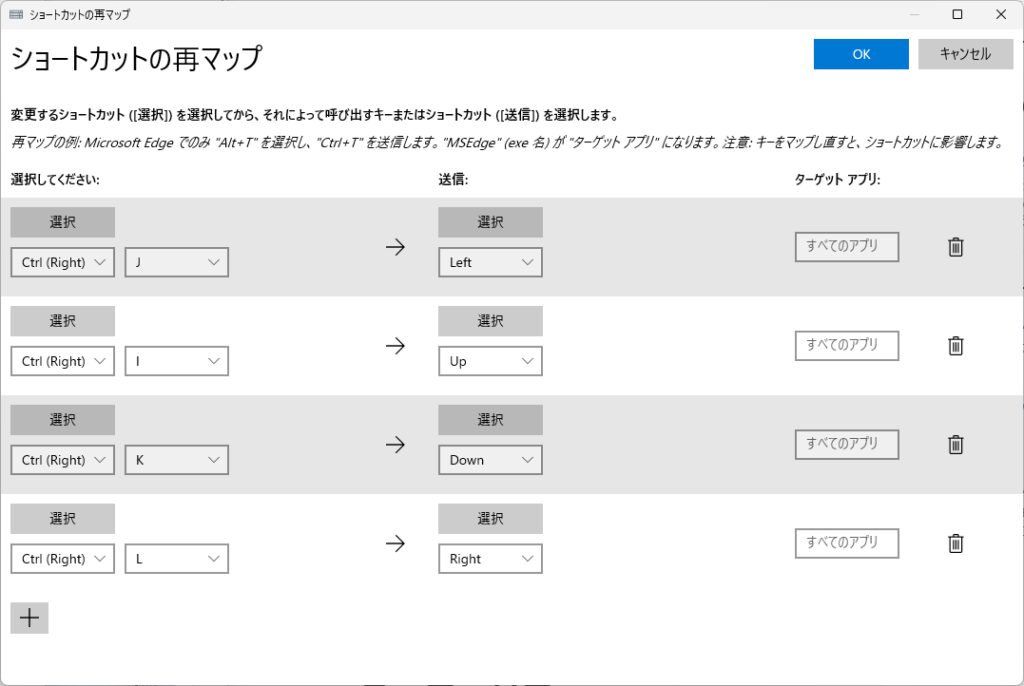Click 選択 above the Down send key
This screenshot has width=1024, height=686.
click(490, 419)
